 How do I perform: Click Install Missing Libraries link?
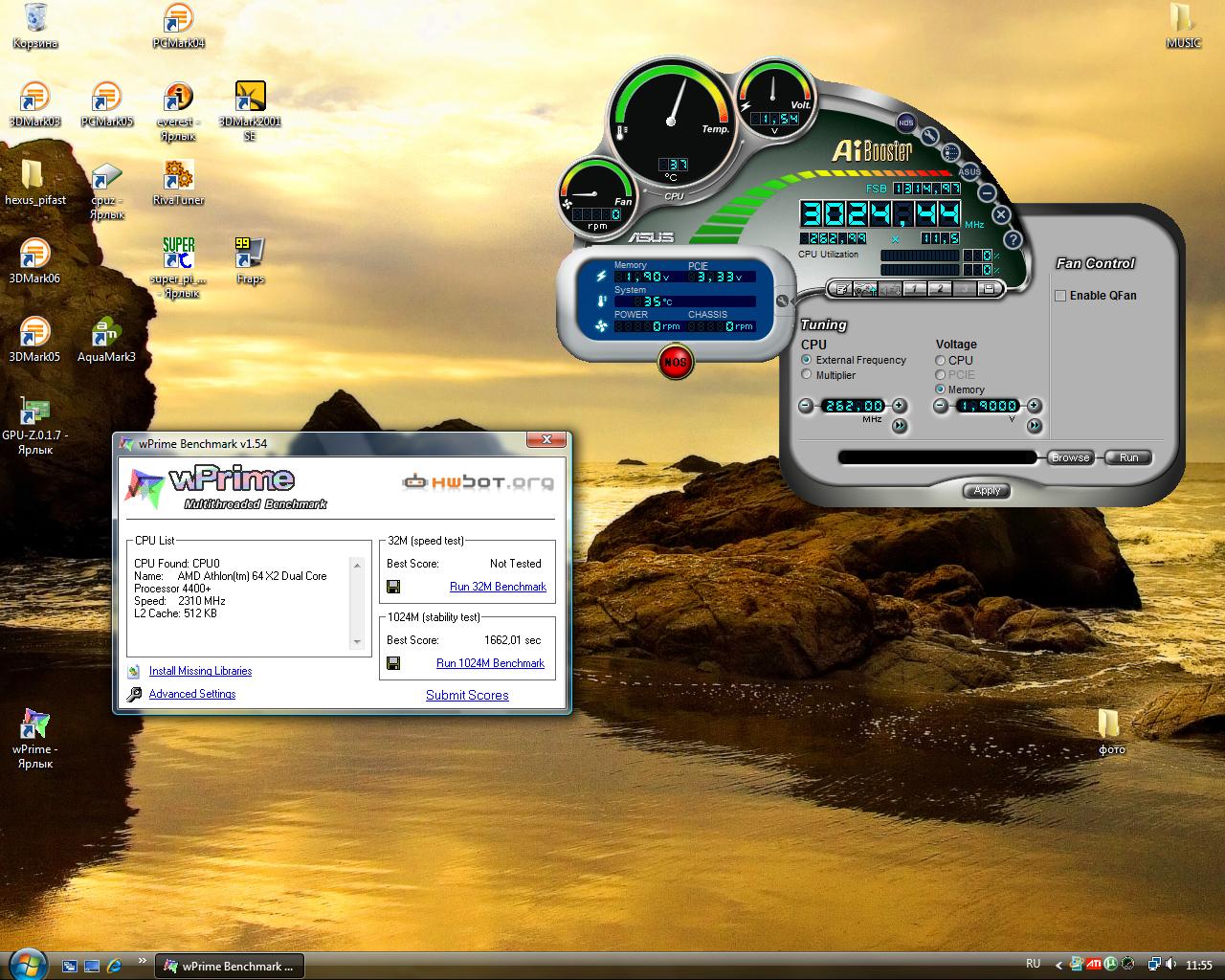point(200,671)
